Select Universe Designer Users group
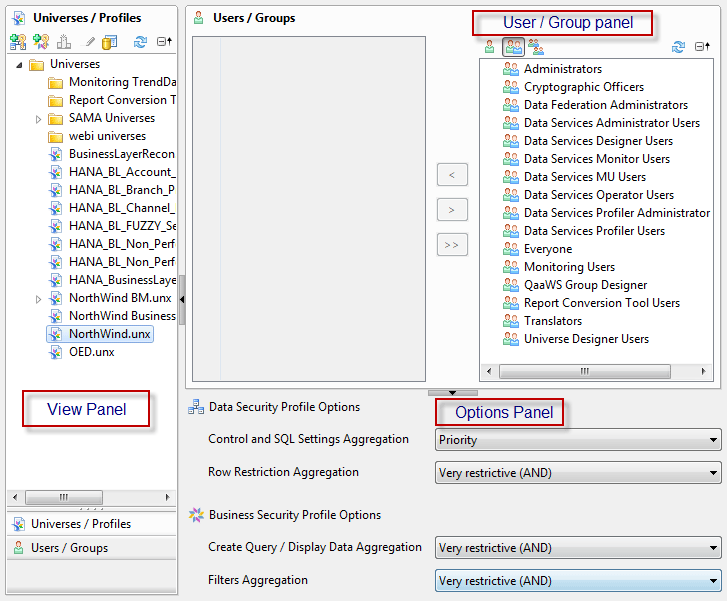 (586, 339)
